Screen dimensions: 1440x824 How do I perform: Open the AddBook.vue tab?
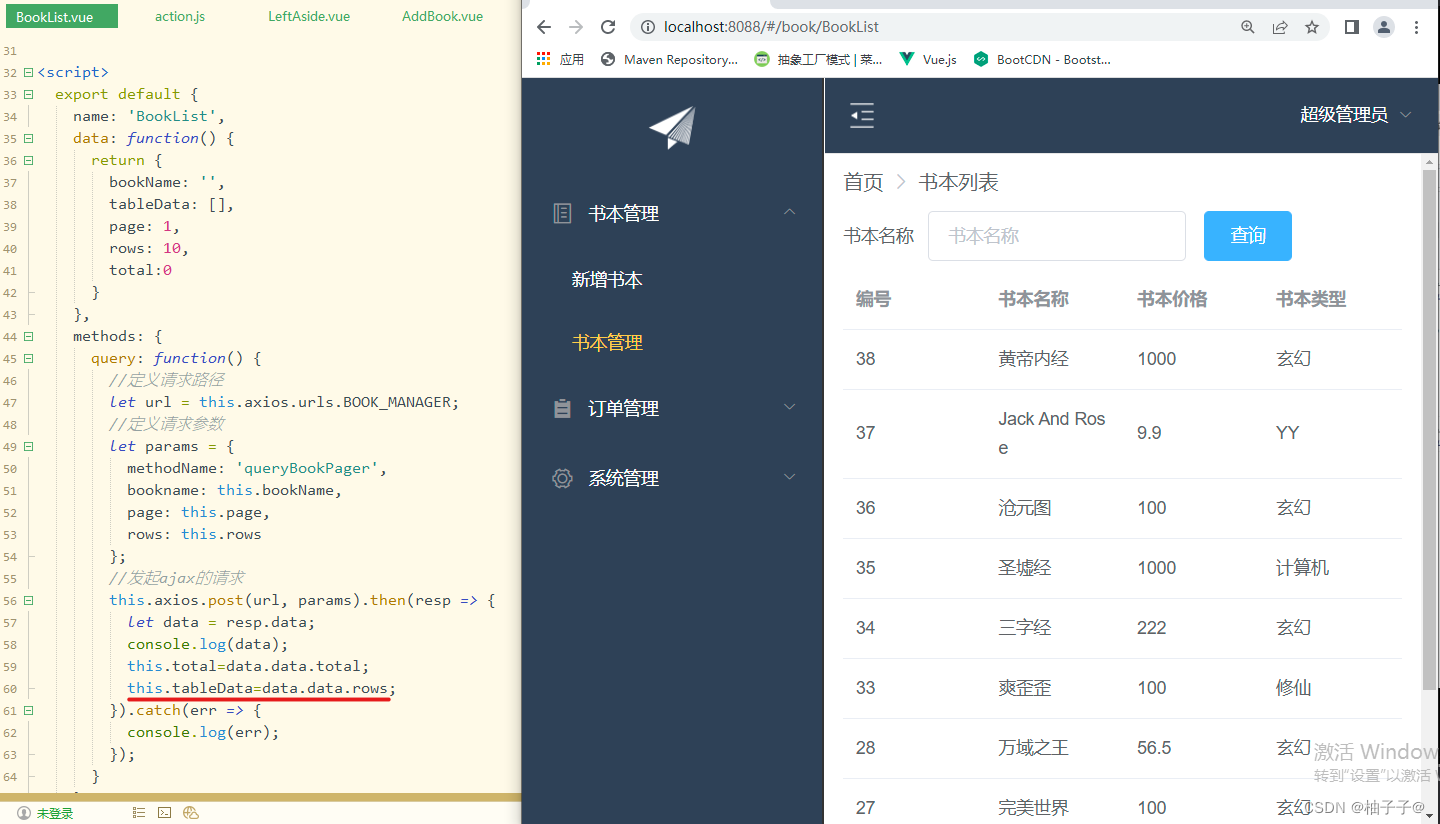(442, 16)
